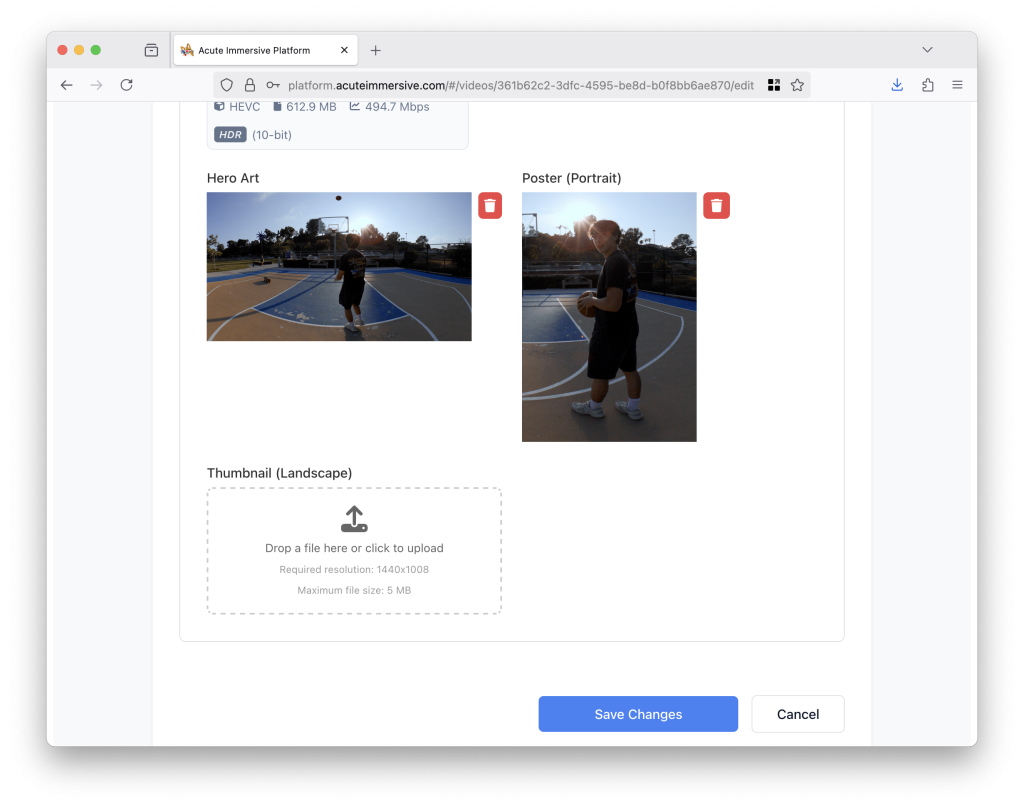Click the 494.7 Mbps bitrate value
The height and width of the screenshot is (808, 1024).
pyautogui.click(x=397, y=106)
